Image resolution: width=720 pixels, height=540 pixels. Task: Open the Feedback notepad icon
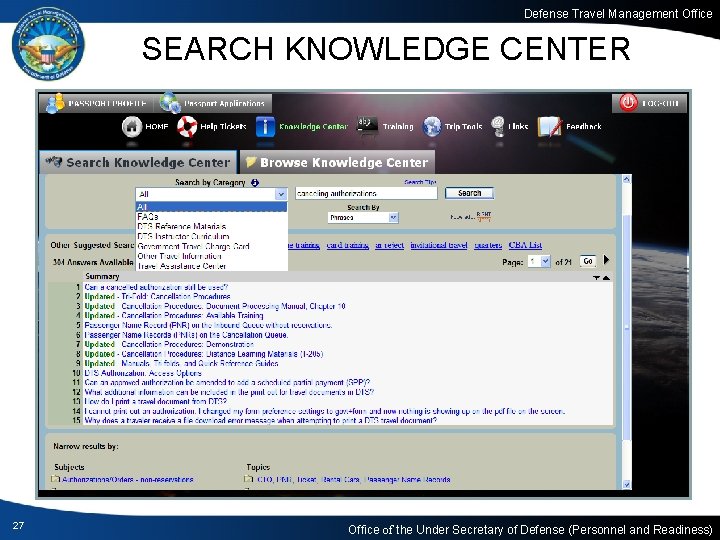549,126
